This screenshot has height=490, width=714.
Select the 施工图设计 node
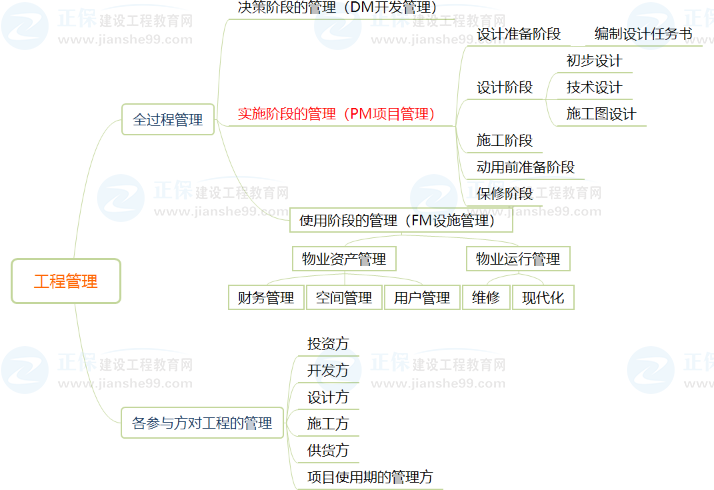point(601,114)
